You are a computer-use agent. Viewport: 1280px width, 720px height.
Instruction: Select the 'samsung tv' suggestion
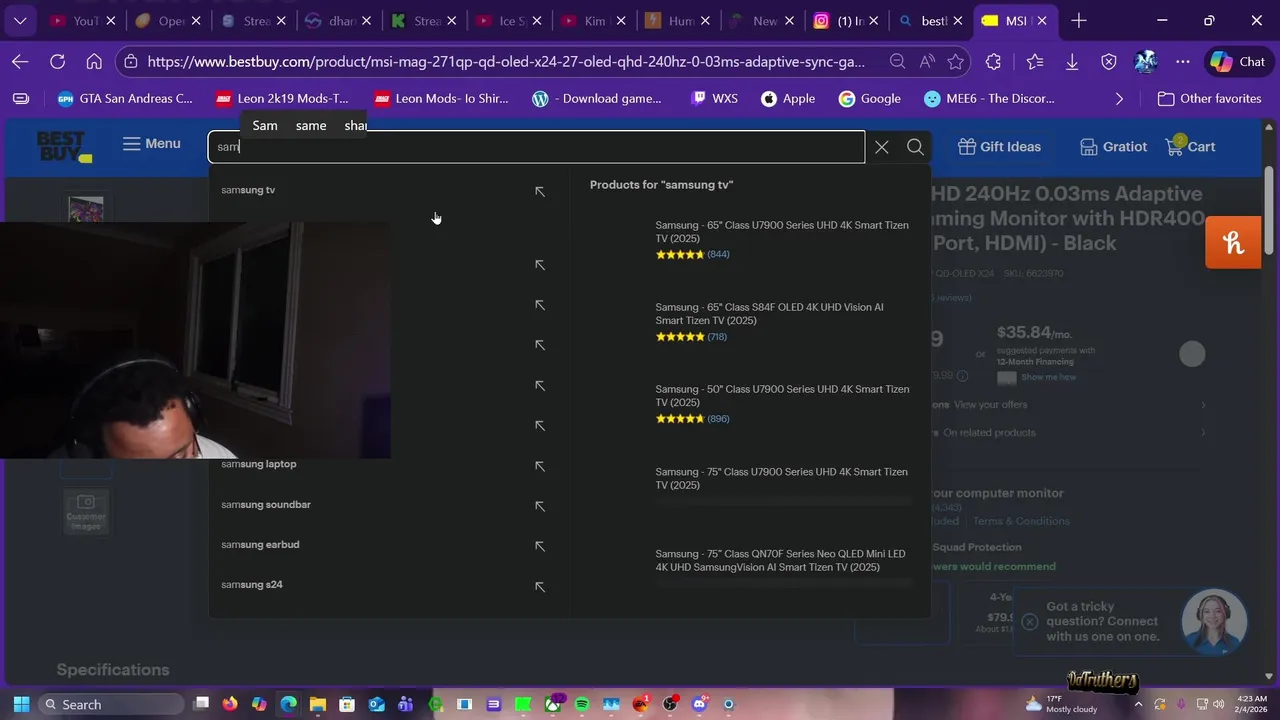248,190
